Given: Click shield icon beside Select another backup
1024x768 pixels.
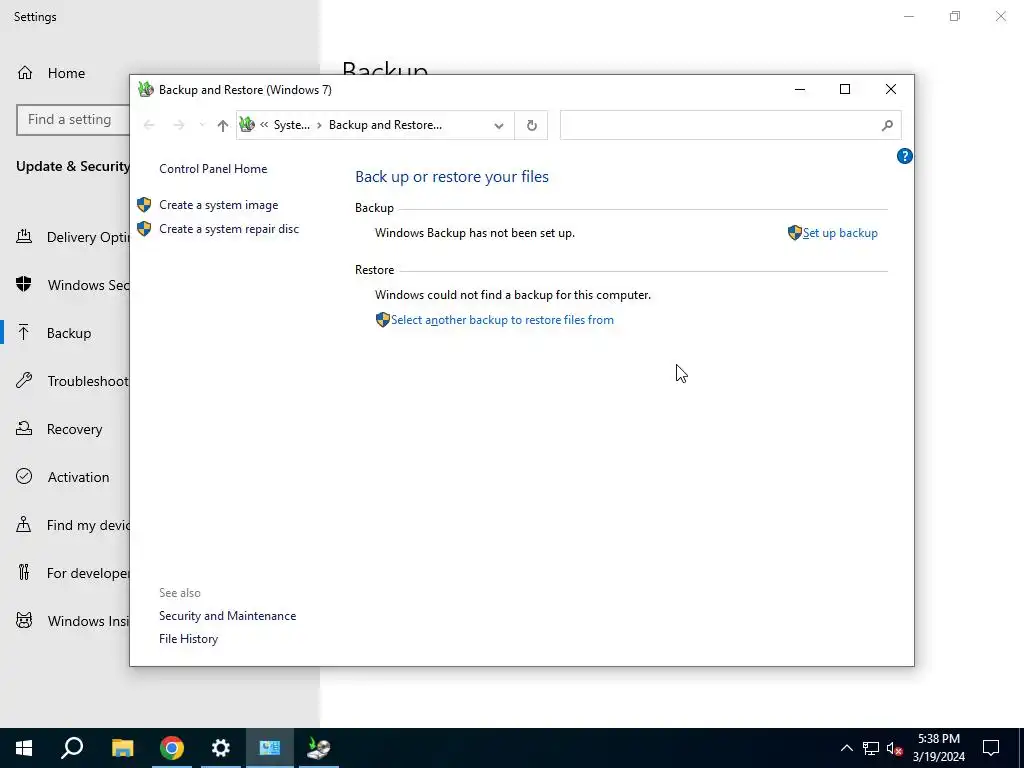Looking at the screenshot, I should [x=383, y=320].
